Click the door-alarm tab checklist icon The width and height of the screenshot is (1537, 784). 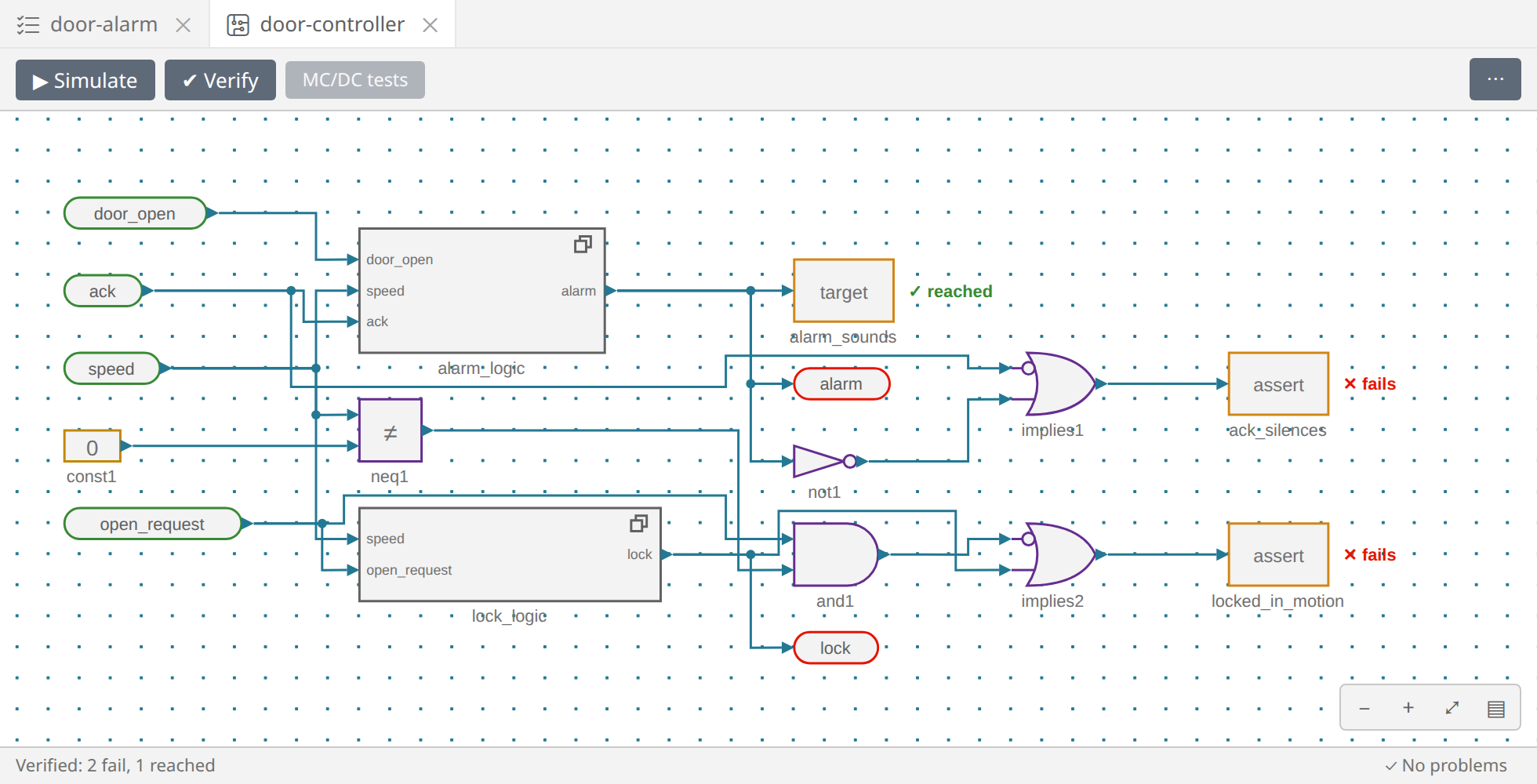(x=28, y=25)
